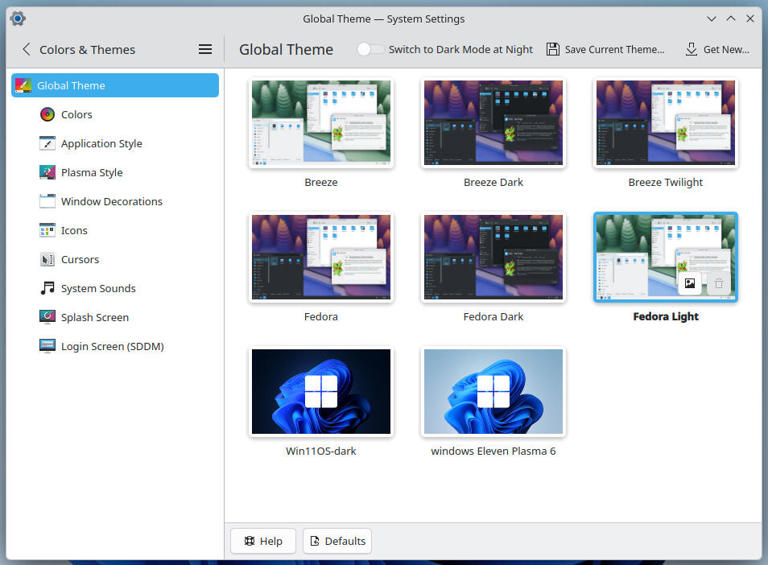Image resolution: width=768 pixels, height=565 pixels.
Task: Click the Icons category icon
Action: coord(47,230)
